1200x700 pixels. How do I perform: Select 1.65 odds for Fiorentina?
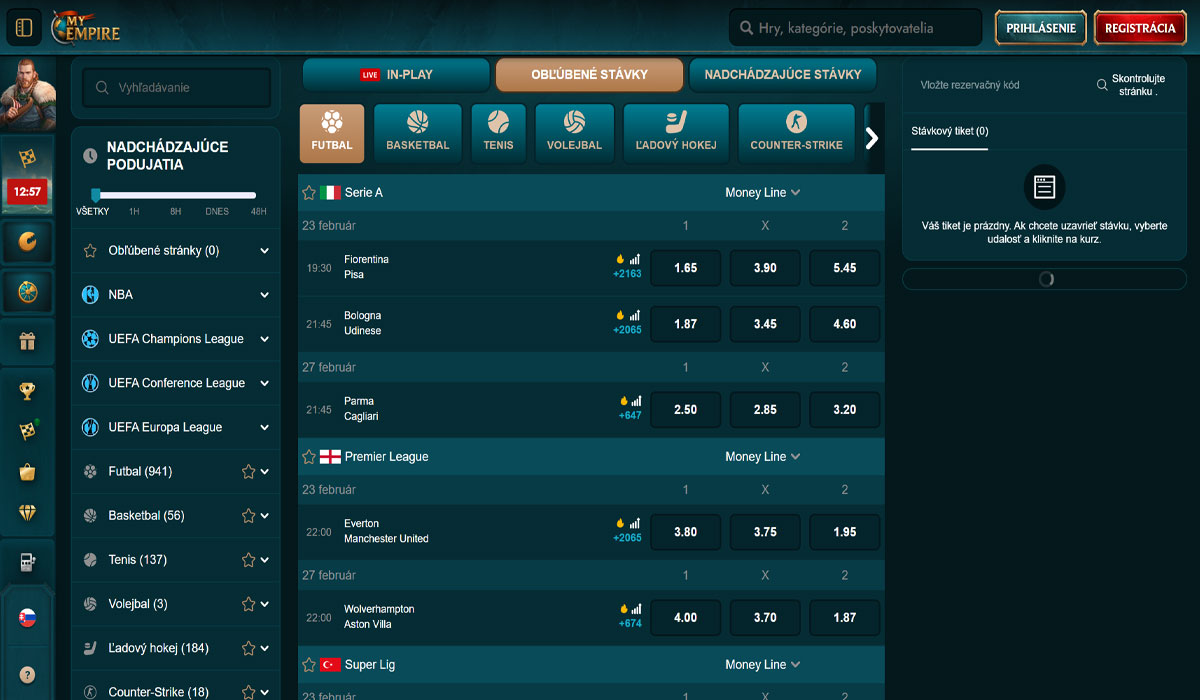coord(685,268)
